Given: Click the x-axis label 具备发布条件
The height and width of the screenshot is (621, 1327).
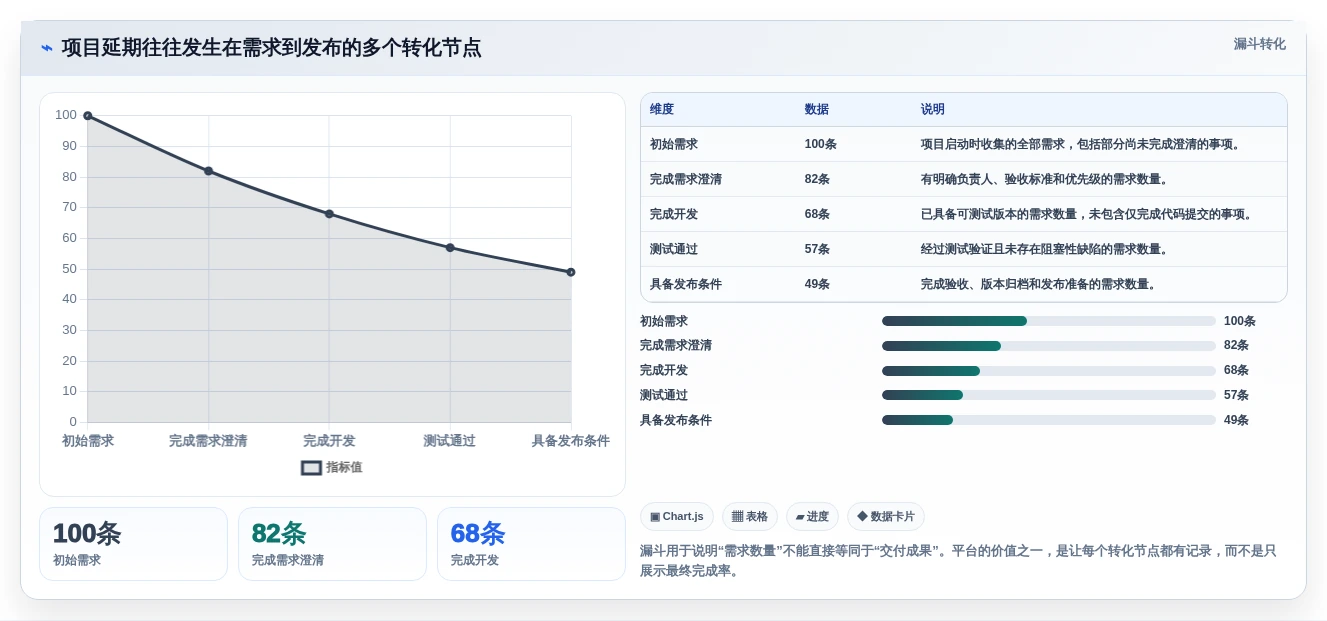Looking at the screenshot, I should (x=570, y=441).
